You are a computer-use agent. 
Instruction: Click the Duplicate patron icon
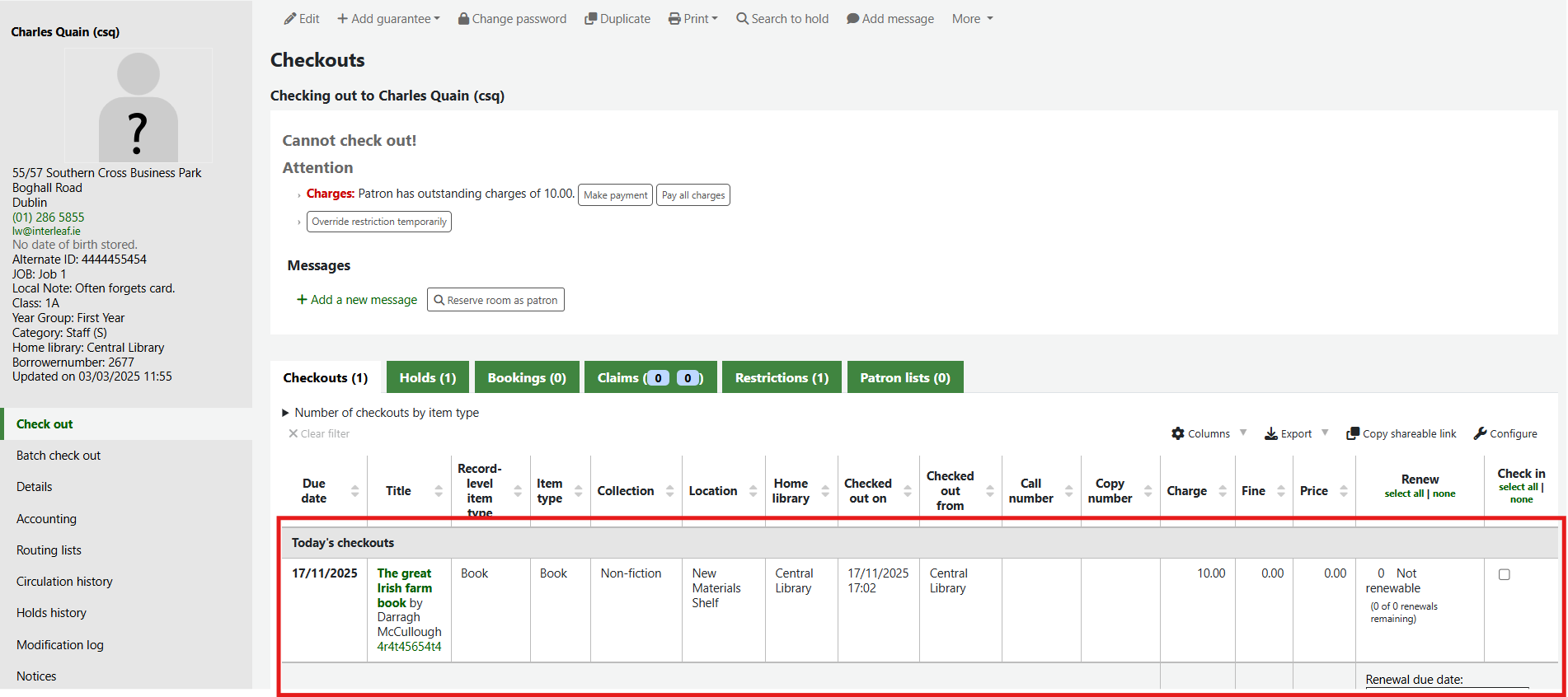point(590,19)
